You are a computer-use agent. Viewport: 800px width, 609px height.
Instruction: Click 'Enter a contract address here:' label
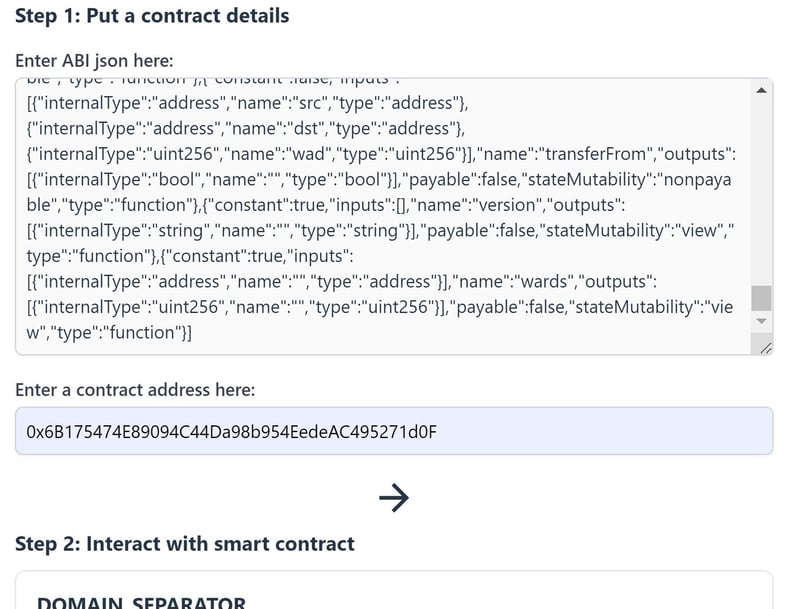135,389
